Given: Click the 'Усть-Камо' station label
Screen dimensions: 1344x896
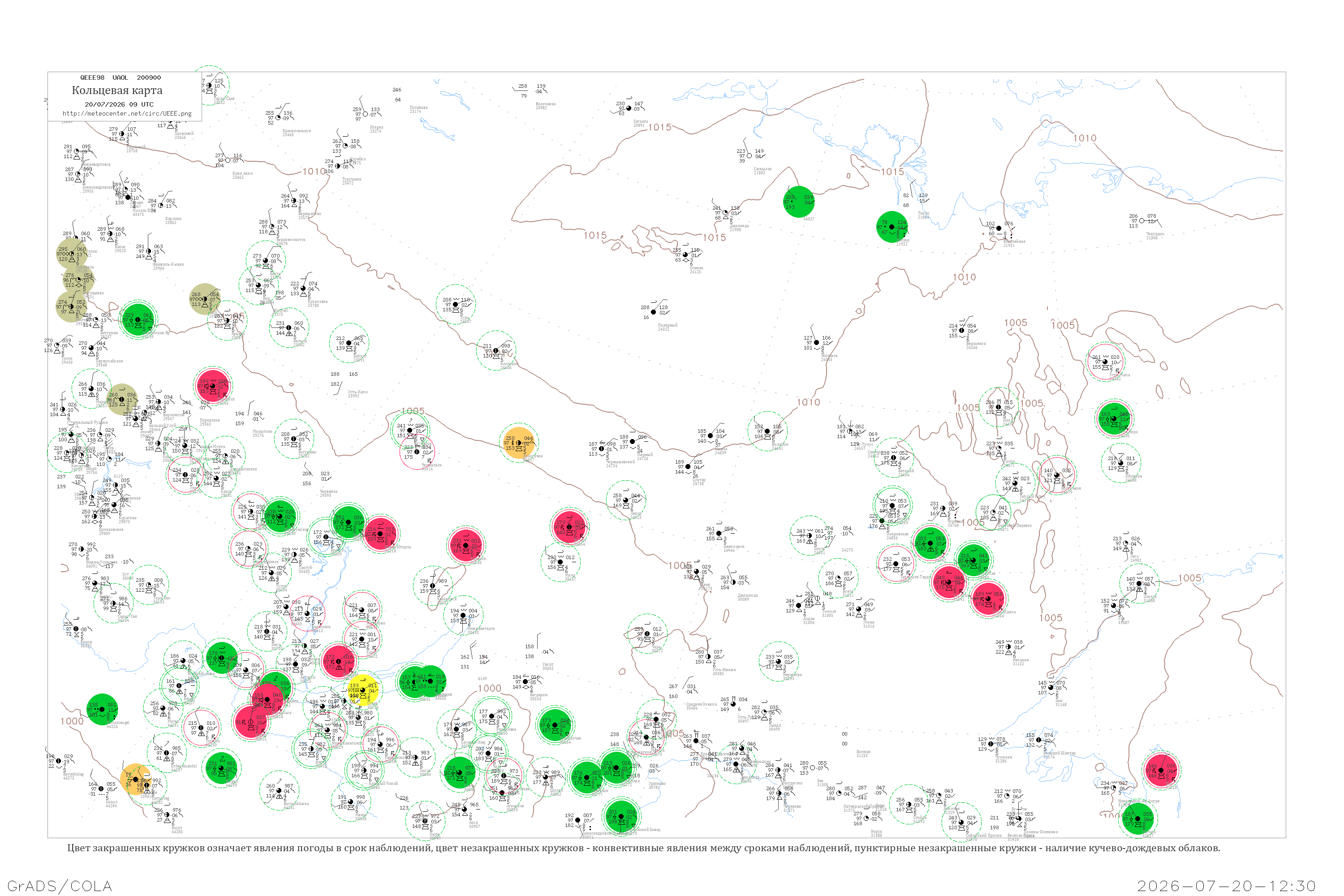Looking at the screenshot, I should click(358, 392).
